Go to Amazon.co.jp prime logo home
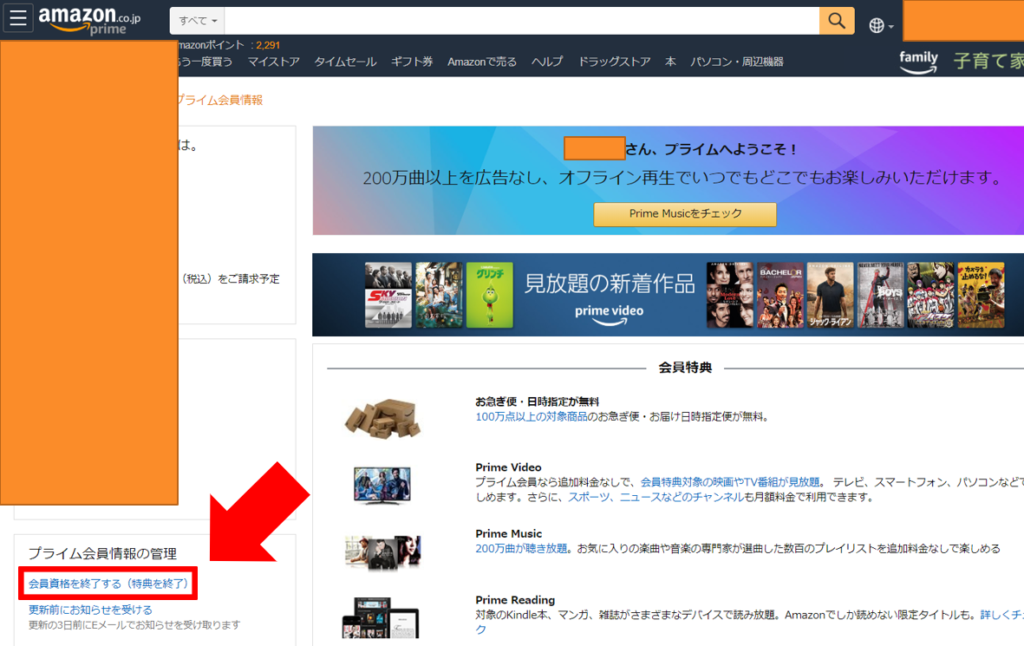Viewport: 1024px width, 646px height. tap(89, 20)
